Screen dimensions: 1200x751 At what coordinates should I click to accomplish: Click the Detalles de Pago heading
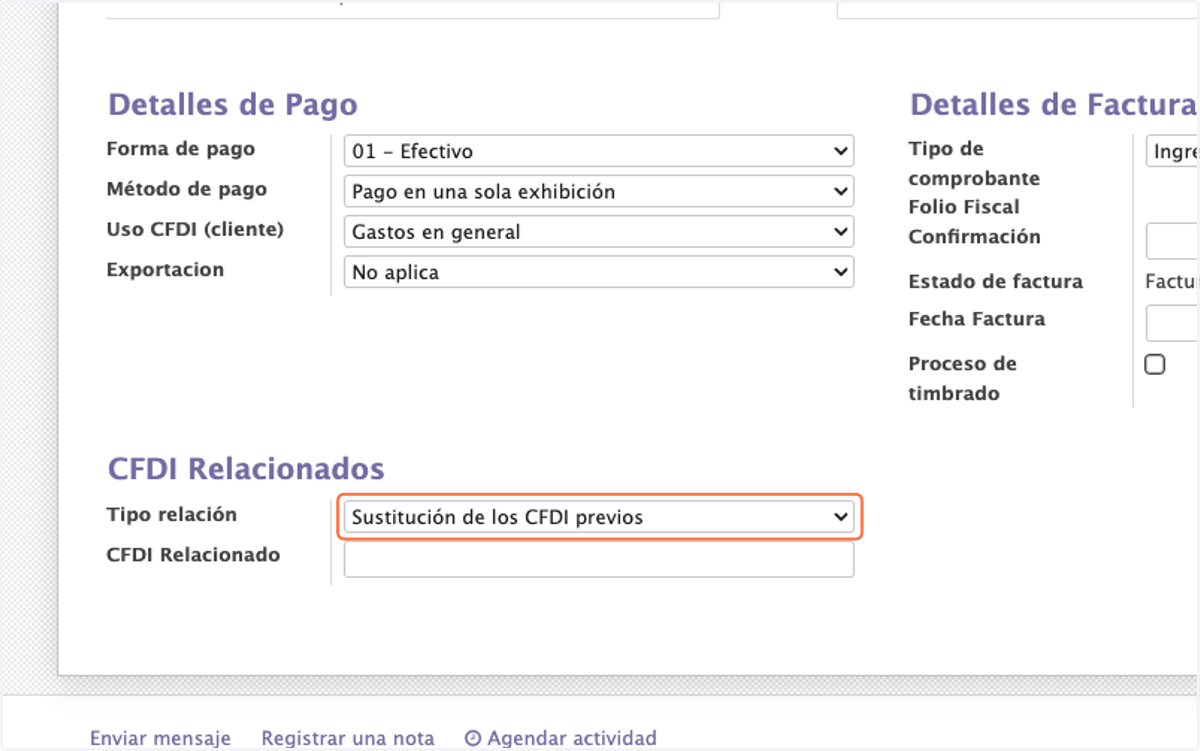pos(232,105)
